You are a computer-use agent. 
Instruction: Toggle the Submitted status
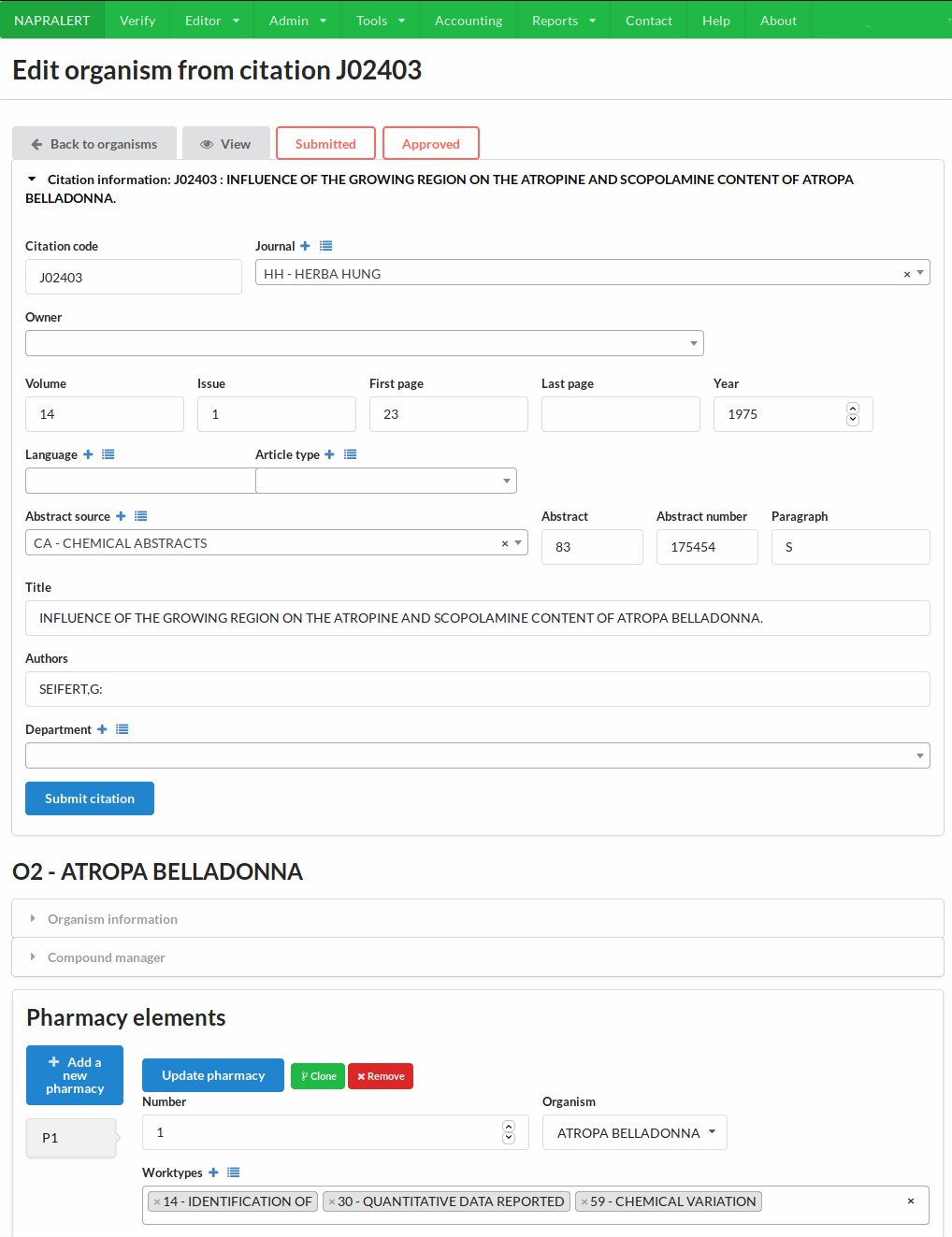pyautogui.click(x=325, y=143)
